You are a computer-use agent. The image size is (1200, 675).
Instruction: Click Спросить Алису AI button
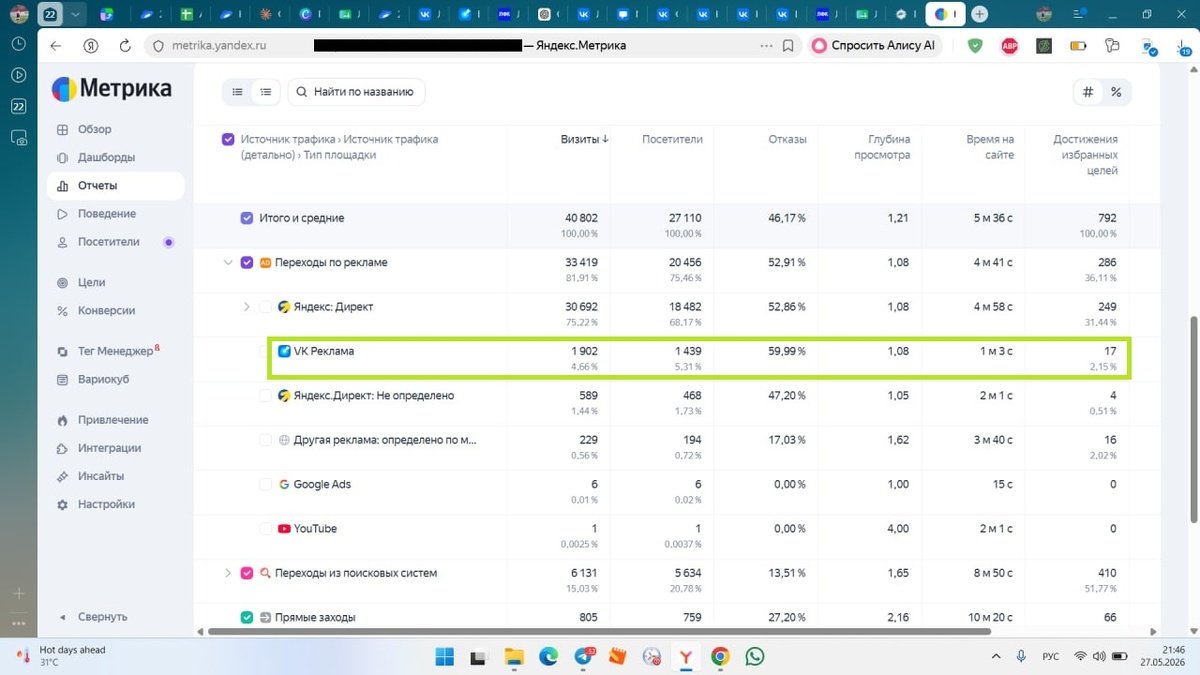(x=875, y=45)
